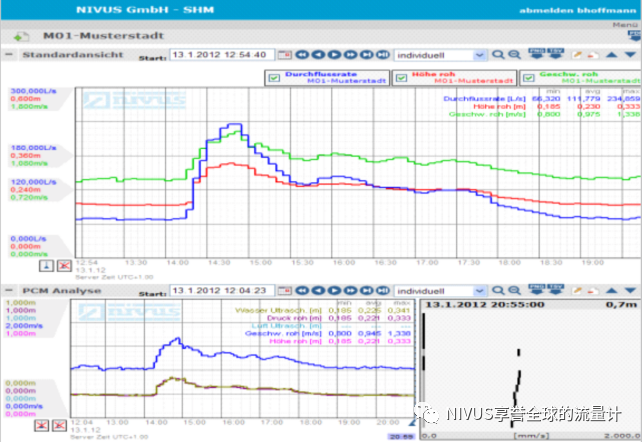Download Standardansicht chart as PNG
Image resolution: width=642 pixels, height=442 pixels.
click(537, 53)
